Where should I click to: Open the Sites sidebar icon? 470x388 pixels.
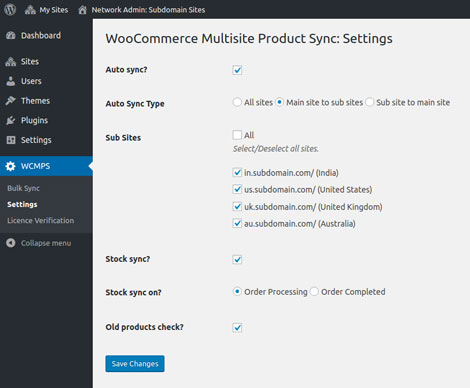point(11,61)
